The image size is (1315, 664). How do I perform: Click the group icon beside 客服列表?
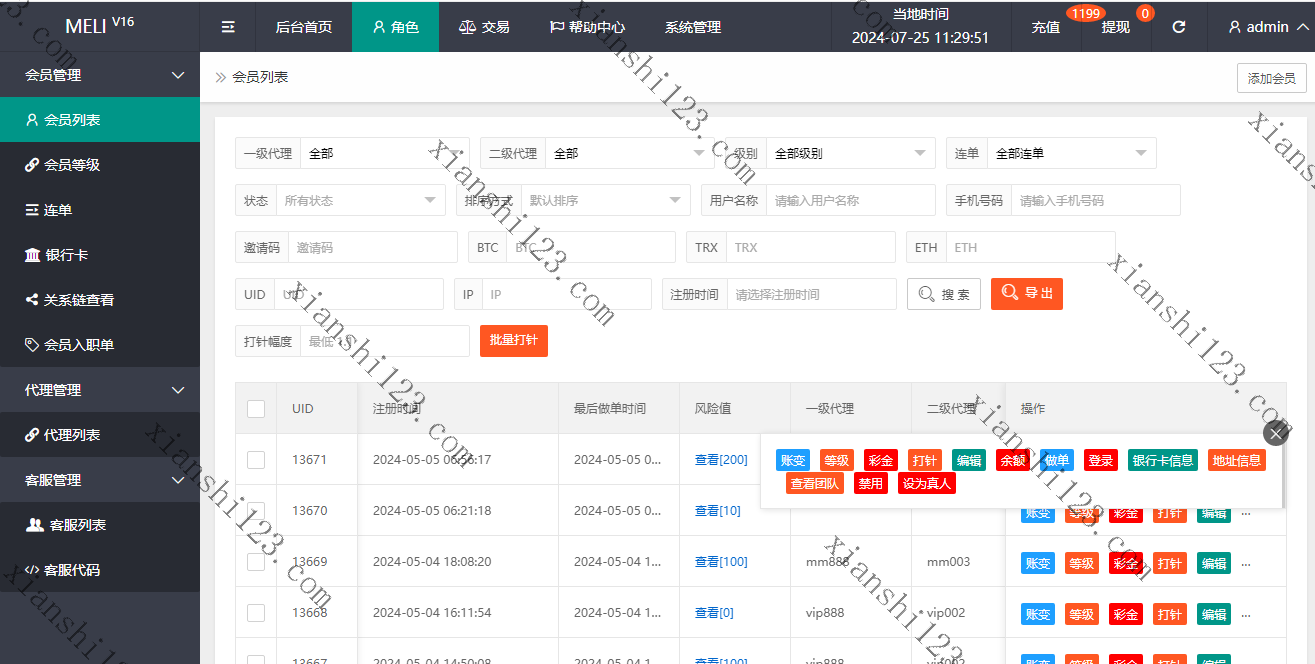(34, 525)
